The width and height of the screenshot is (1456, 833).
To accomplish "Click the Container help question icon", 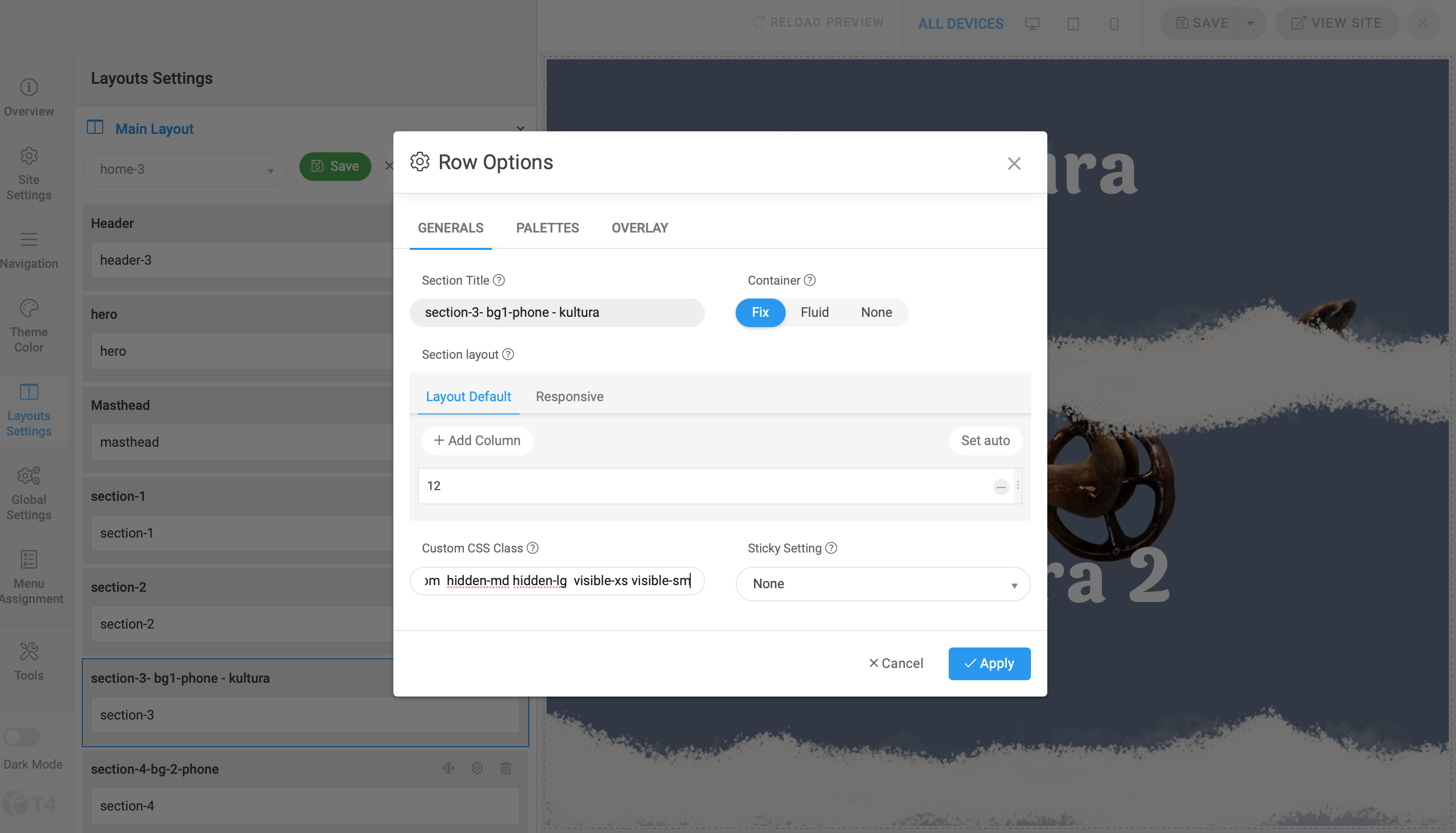I will coord(809,281).
